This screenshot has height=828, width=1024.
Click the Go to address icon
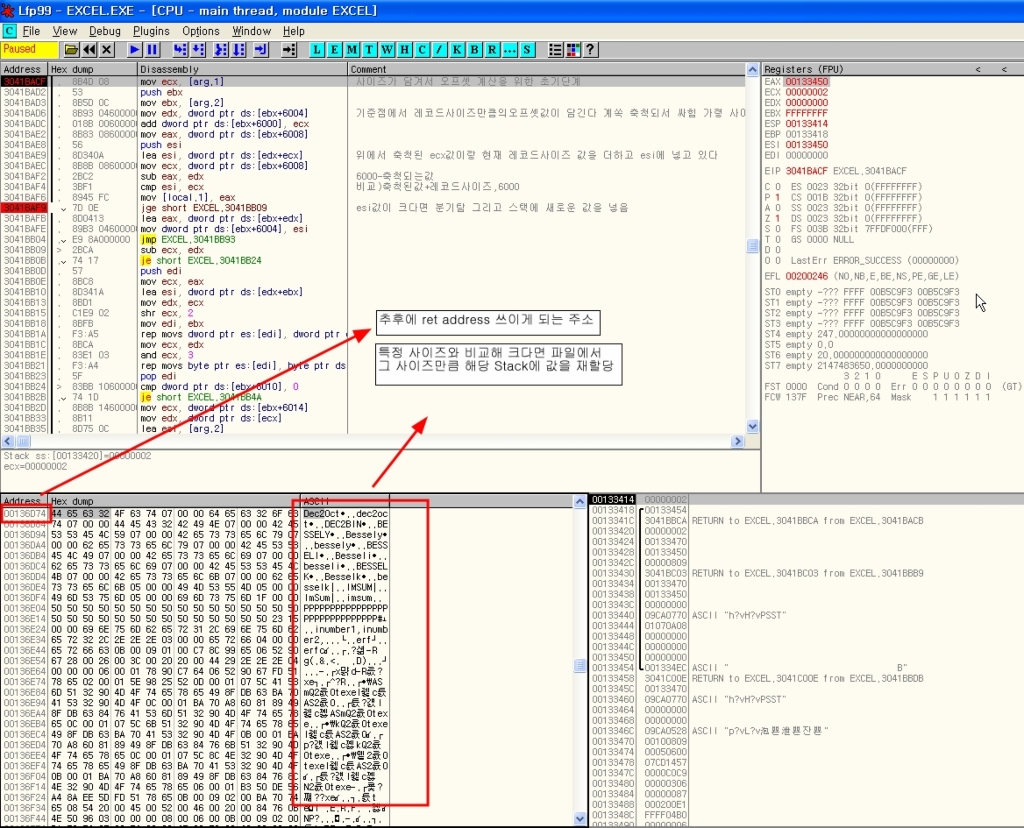click(x=289, y=50)
